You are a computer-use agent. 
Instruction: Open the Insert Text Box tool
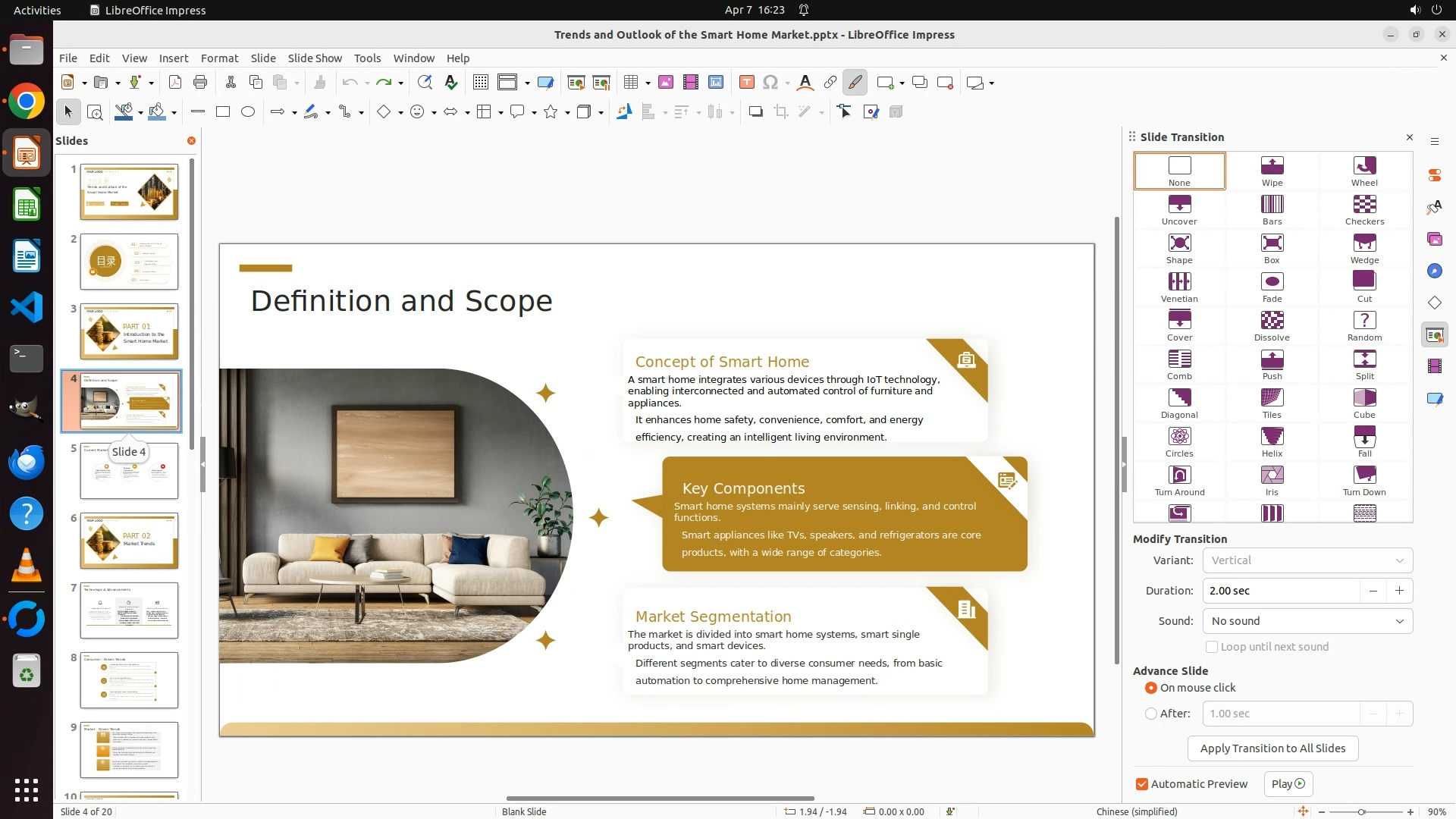pyautogui.click(x=746, y=83)
